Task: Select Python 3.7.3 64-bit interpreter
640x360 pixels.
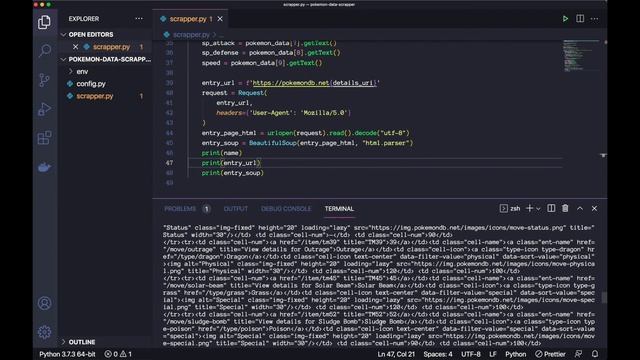Action: point(67,354)
